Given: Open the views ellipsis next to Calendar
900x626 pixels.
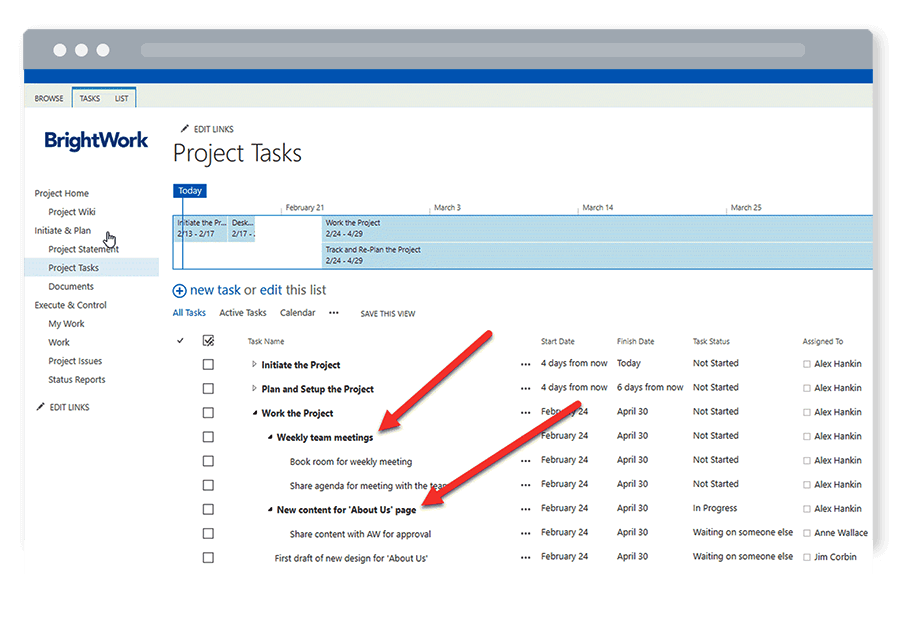Looking at the screenshot, I should [x=334, y=313].
